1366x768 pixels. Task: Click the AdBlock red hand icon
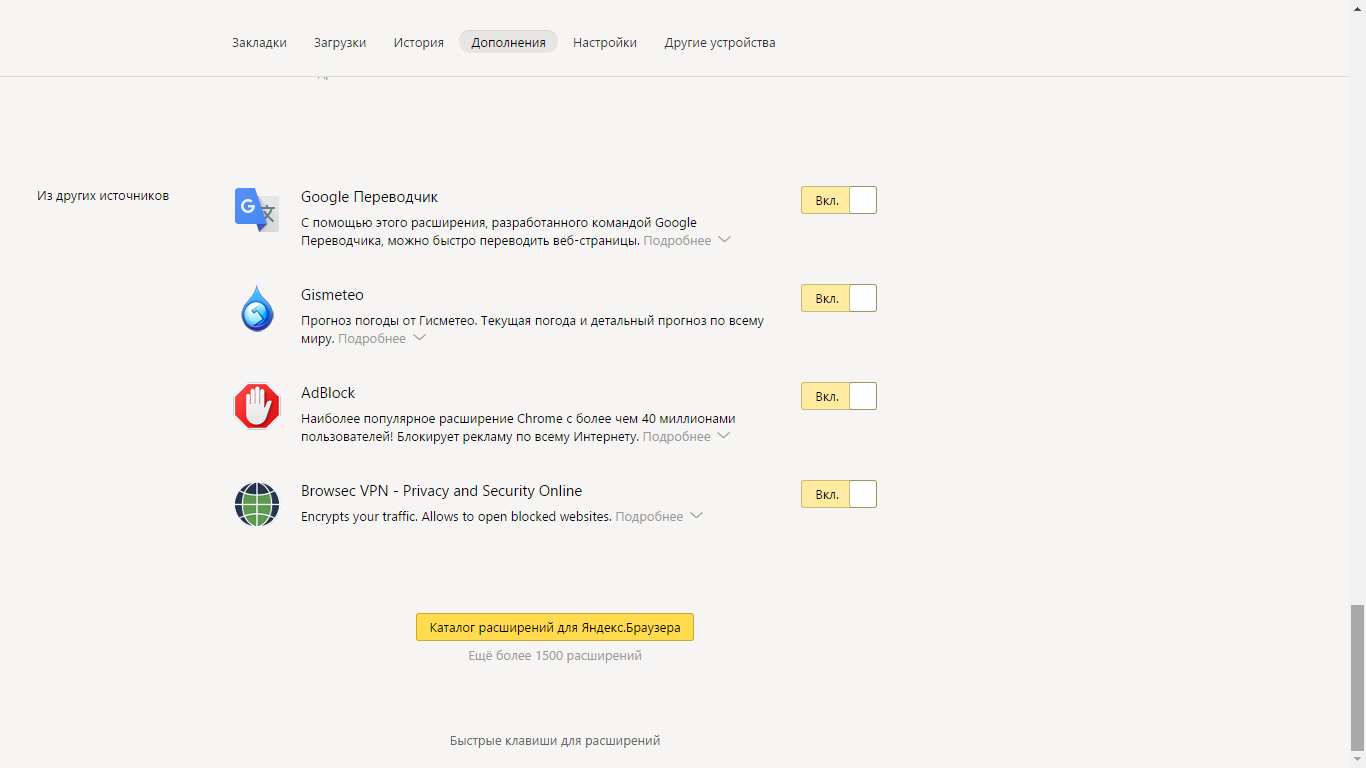(257, 406)
